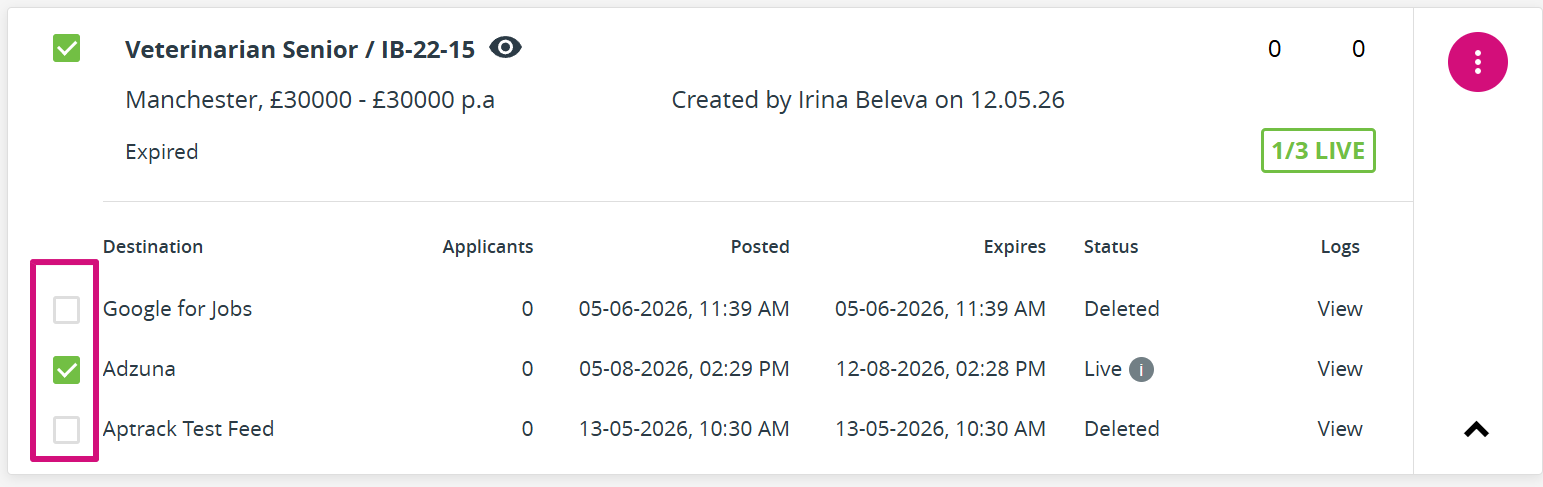Click the eye icon beside Veterinarian Senior
This screenshot has height=487, width=1543.
(506, 48)
